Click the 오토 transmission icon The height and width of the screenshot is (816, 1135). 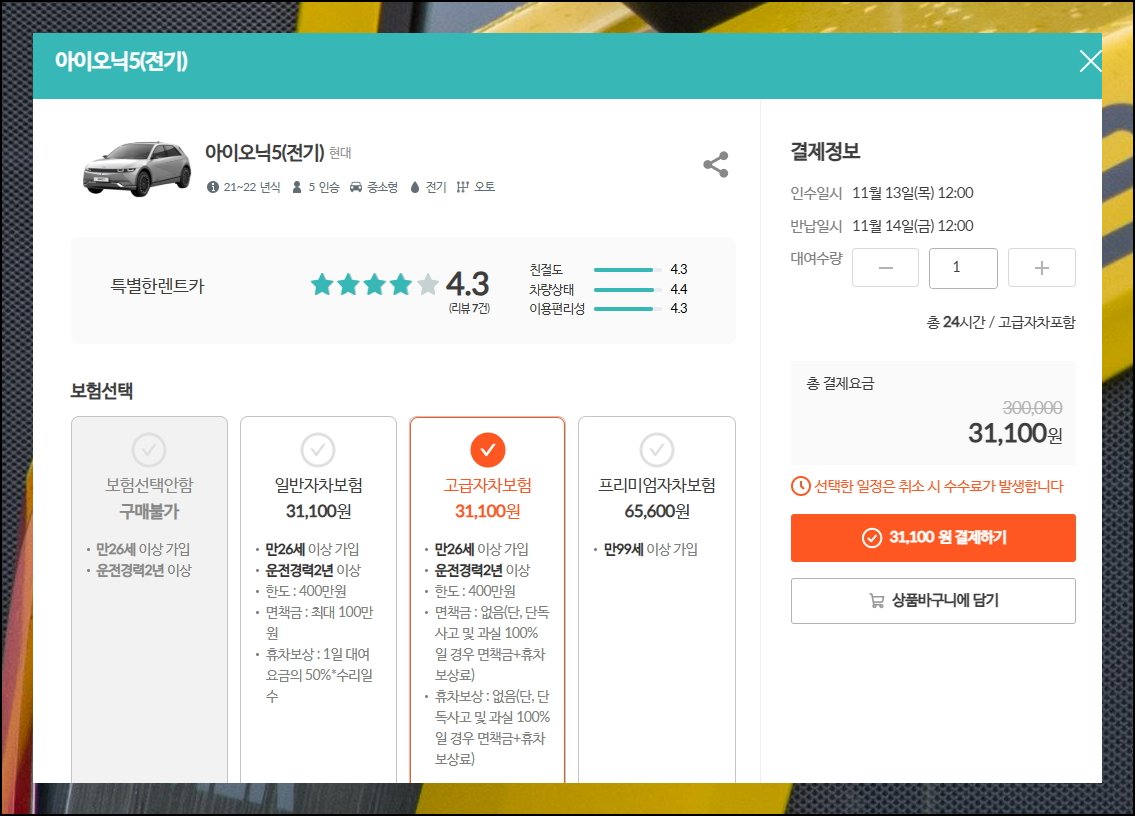[x=463, y=187]
